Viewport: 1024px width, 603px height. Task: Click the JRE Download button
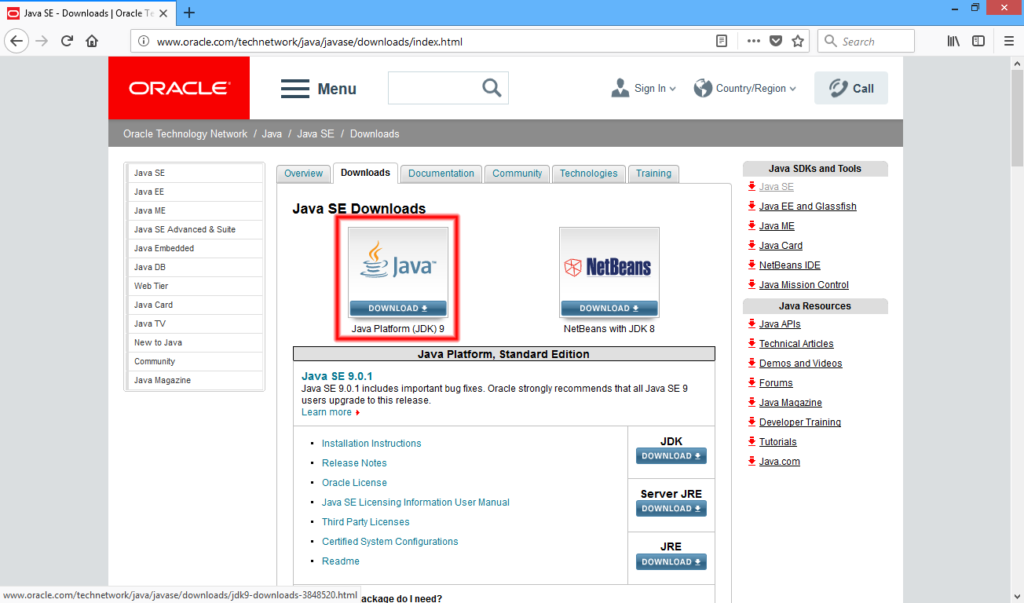(671, 562)
